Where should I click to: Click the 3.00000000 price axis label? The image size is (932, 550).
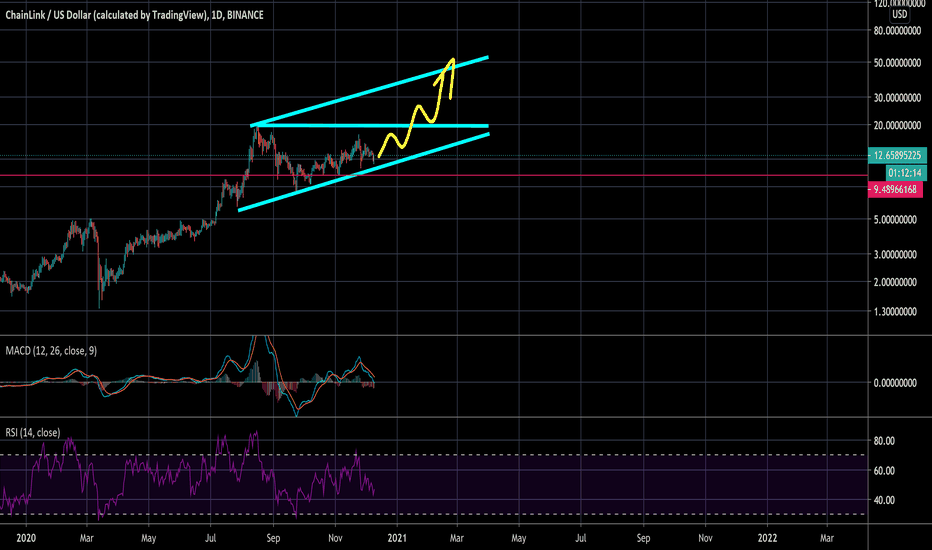[895, 254]
